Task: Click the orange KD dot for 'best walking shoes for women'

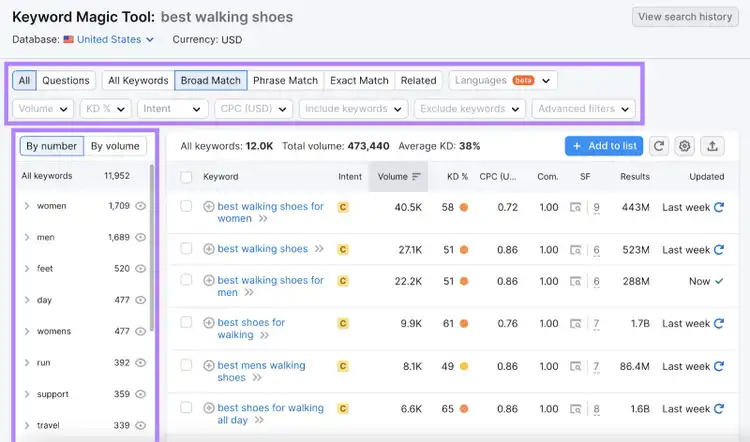Action: coord(463,207)
